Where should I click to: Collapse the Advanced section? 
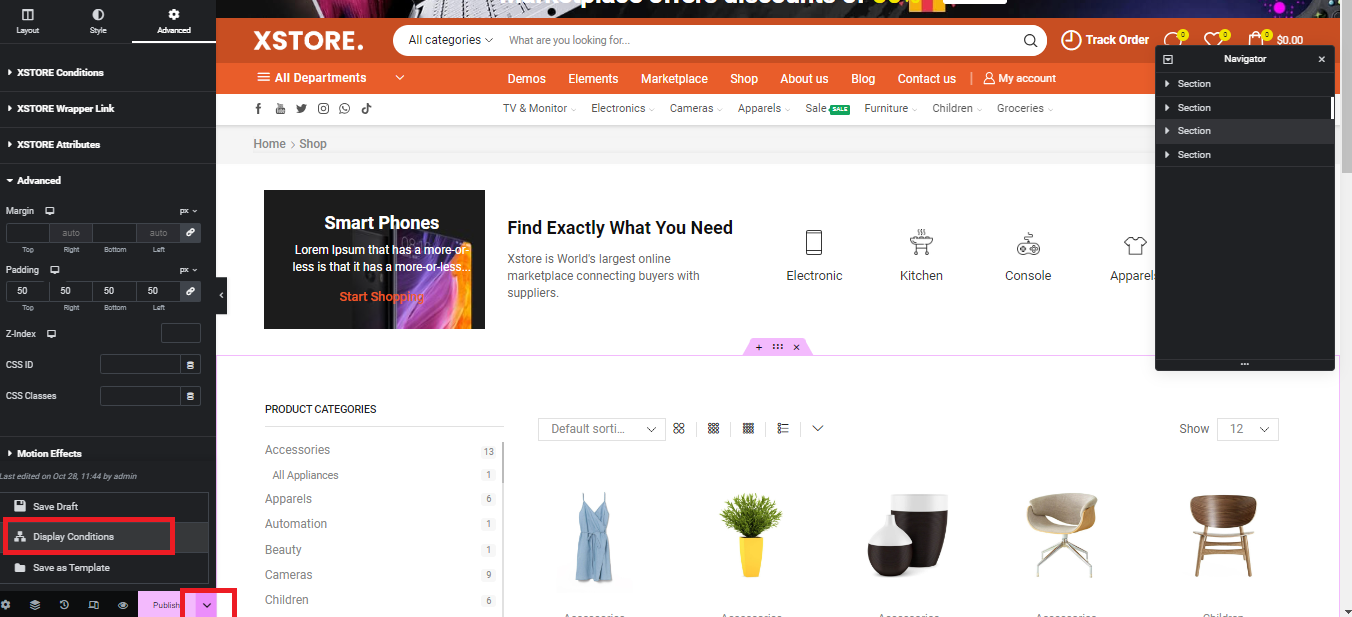[x=108, y=180]
